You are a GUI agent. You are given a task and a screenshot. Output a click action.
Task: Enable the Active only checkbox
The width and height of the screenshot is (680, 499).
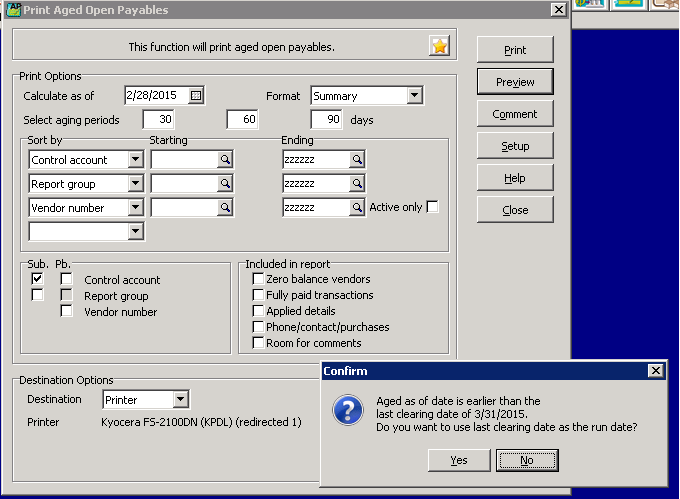[x=432, y=207]
